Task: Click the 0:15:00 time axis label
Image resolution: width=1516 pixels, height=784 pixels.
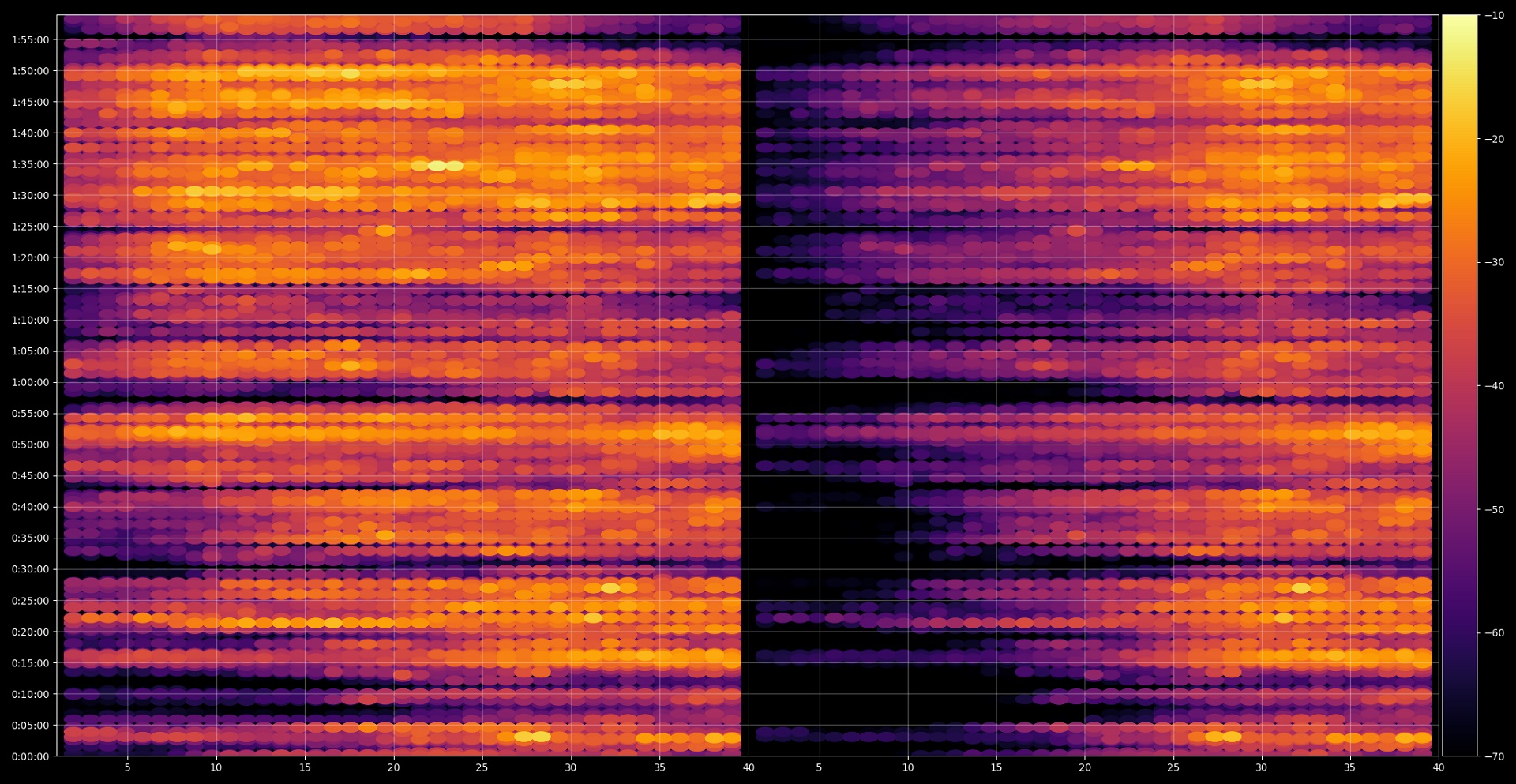Action: click(30, 663)
